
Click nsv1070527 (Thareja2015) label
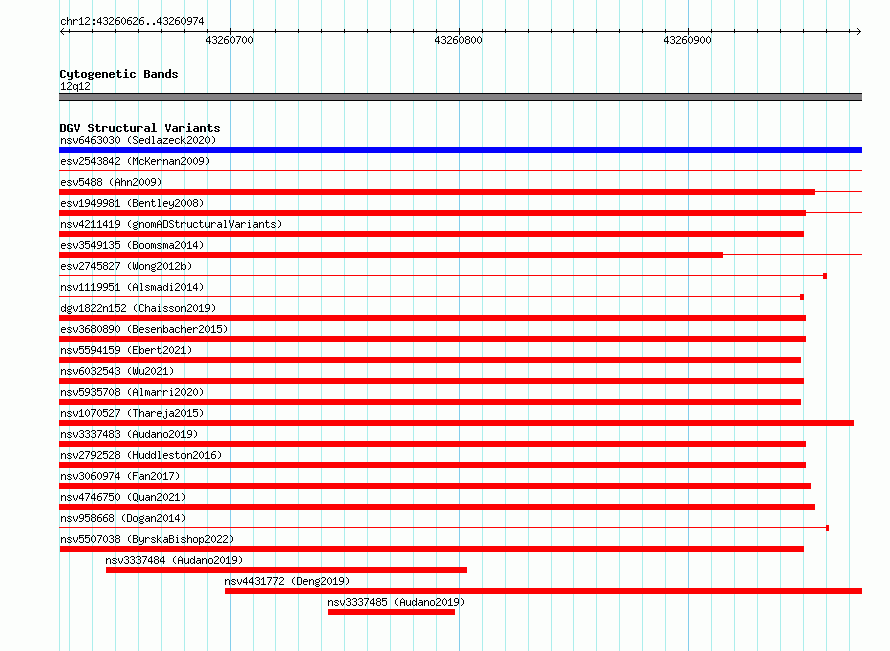pyautogui.click(x=132, y=413)
